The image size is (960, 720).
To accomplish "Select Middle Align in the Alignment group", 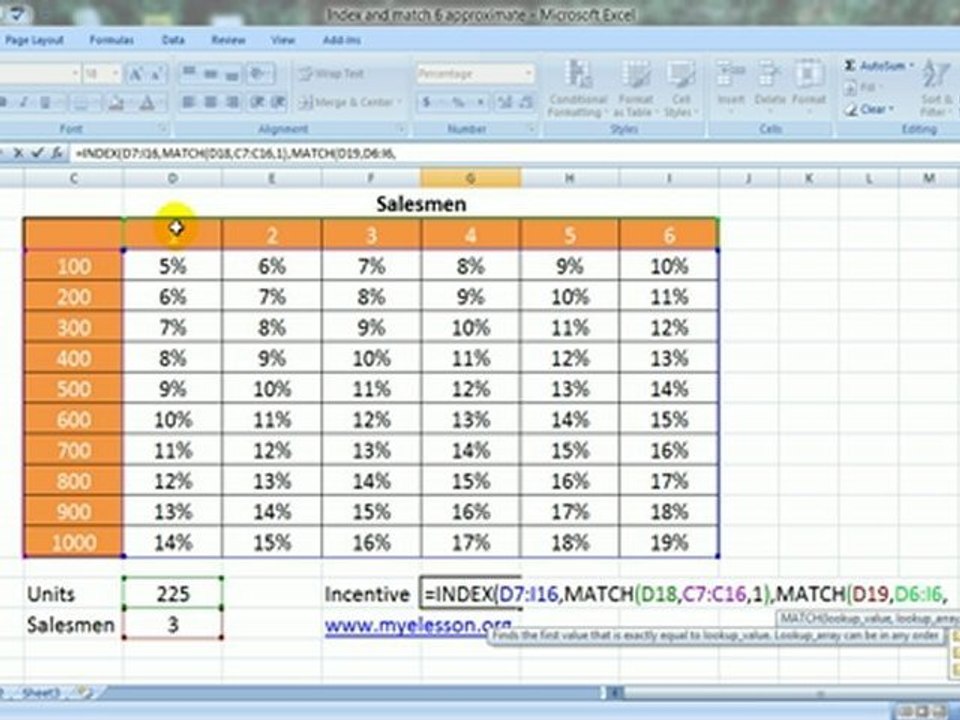I will coord(211,74).
